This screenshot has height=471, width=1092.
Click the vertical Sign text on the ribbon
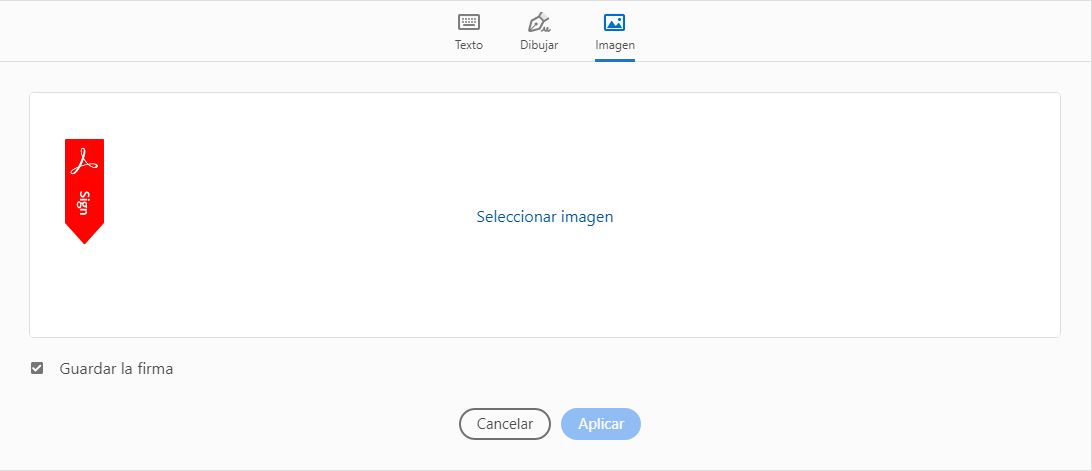(x=84, y=202)
